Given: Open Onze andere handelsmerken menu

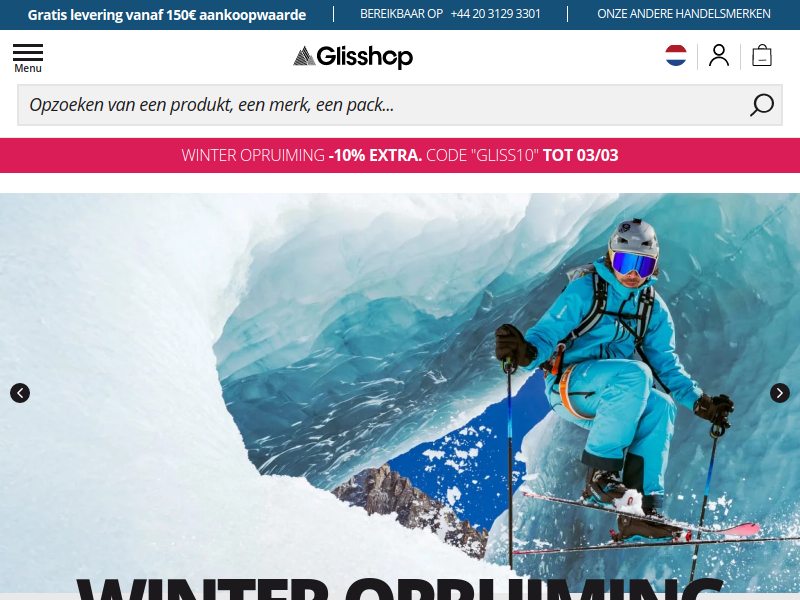Looking at the screenshot, I should [x=684, y=14].
